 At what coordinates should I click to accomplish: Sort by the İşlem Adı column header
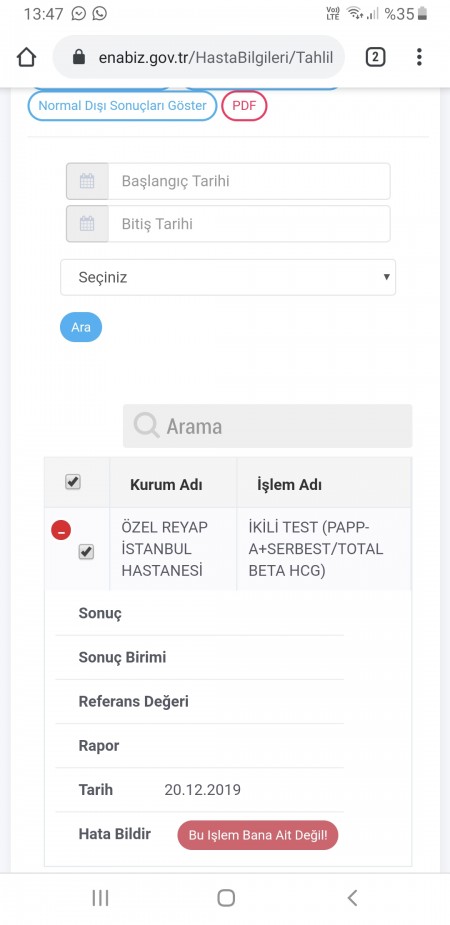[x=289, y=485]
